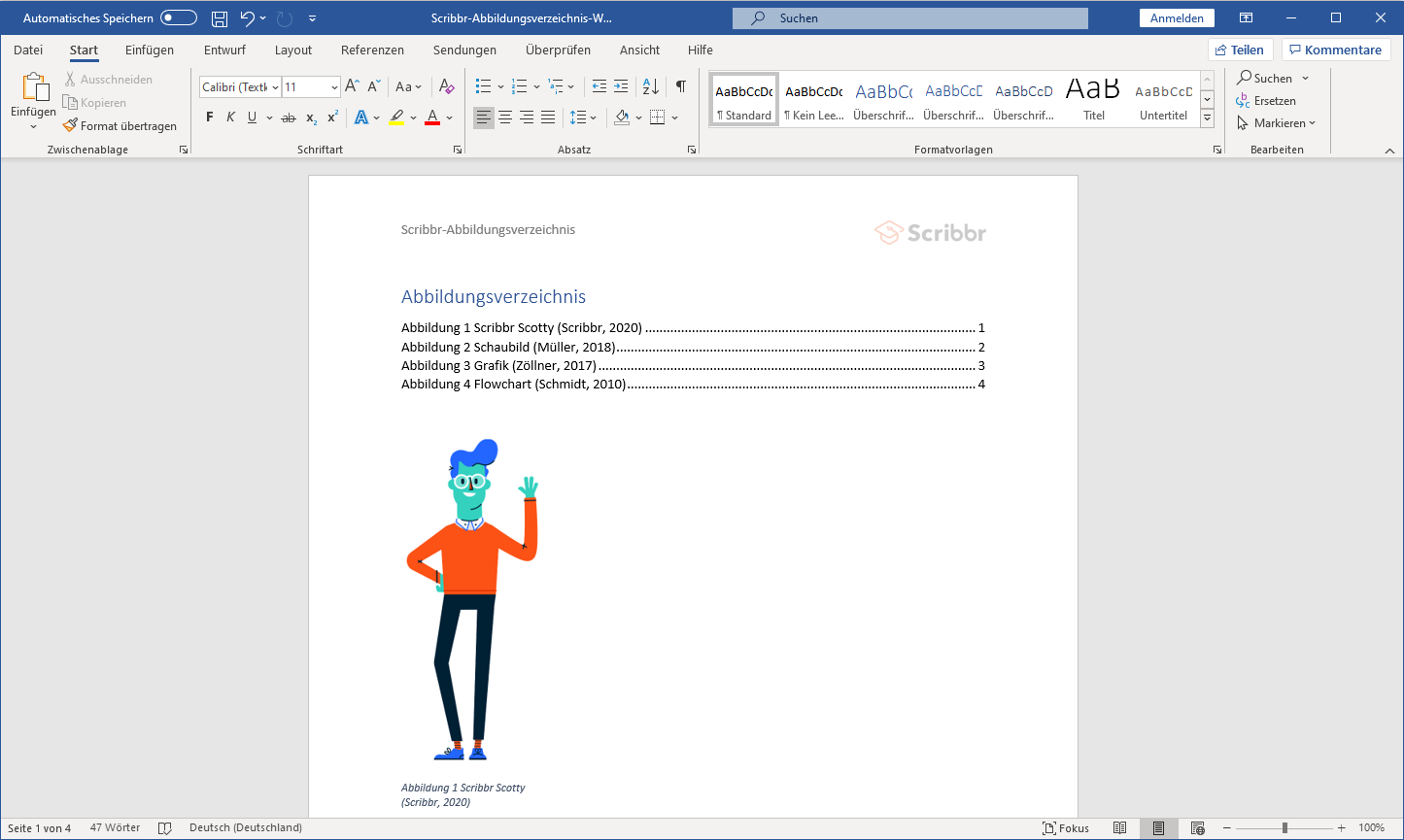Expand styles gallery more arrow
This screenshot has height=840, width=1404.
(x=1207, y=118)
